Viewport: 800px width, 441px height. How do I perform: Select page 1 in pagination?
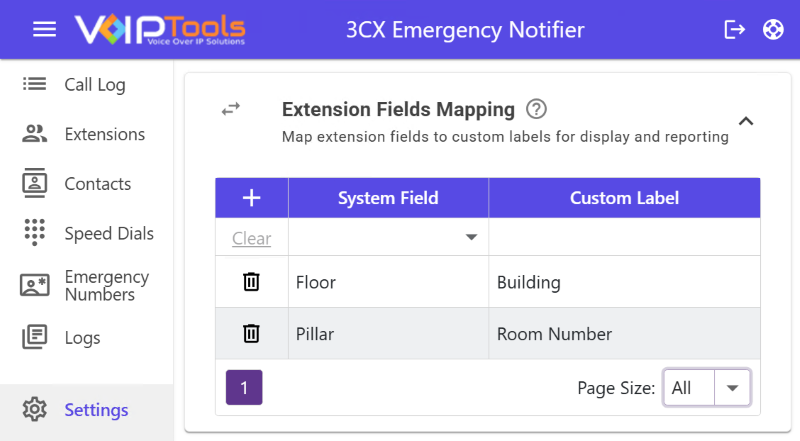(244, 387)
